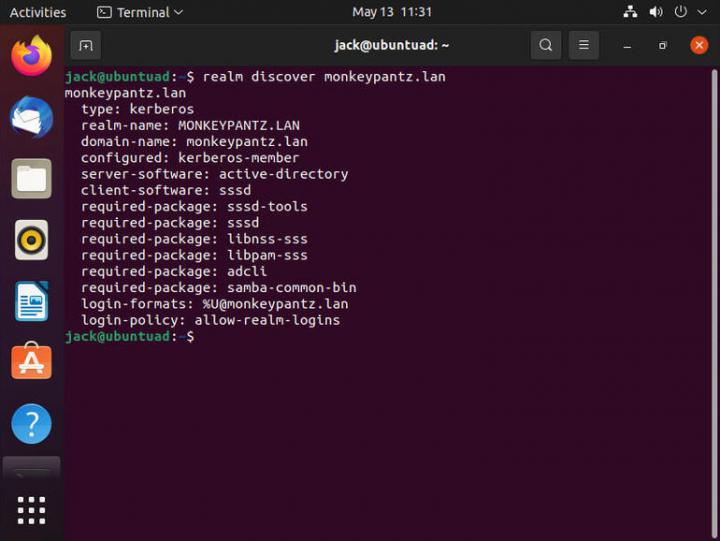Image resolution: width=720 pixels, height=541 pixels.
Task: Open the Help icon in dock
Action: [31, 424]
